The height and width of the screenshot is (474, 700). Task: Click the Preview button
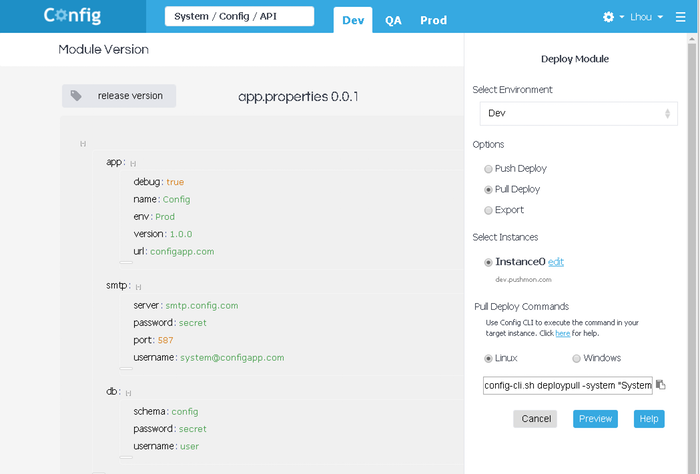(x=596, y=419)
